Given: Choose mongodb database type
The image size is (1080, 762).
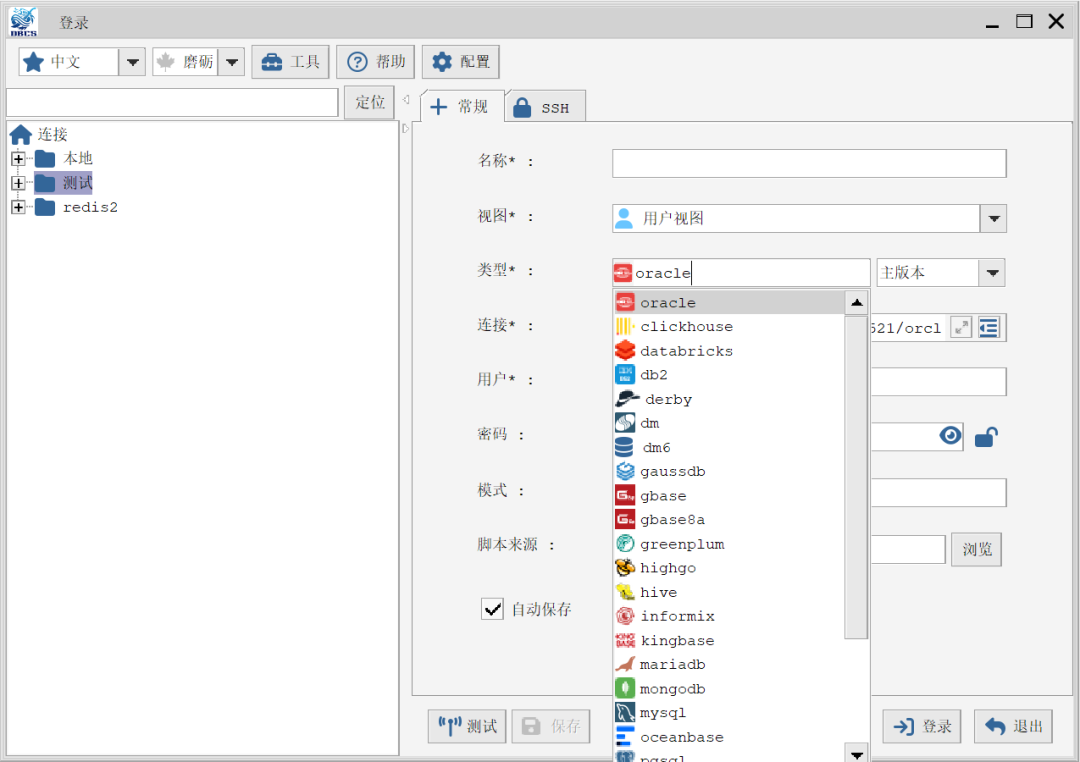Looking at the screenshot, I should point(729,688).
